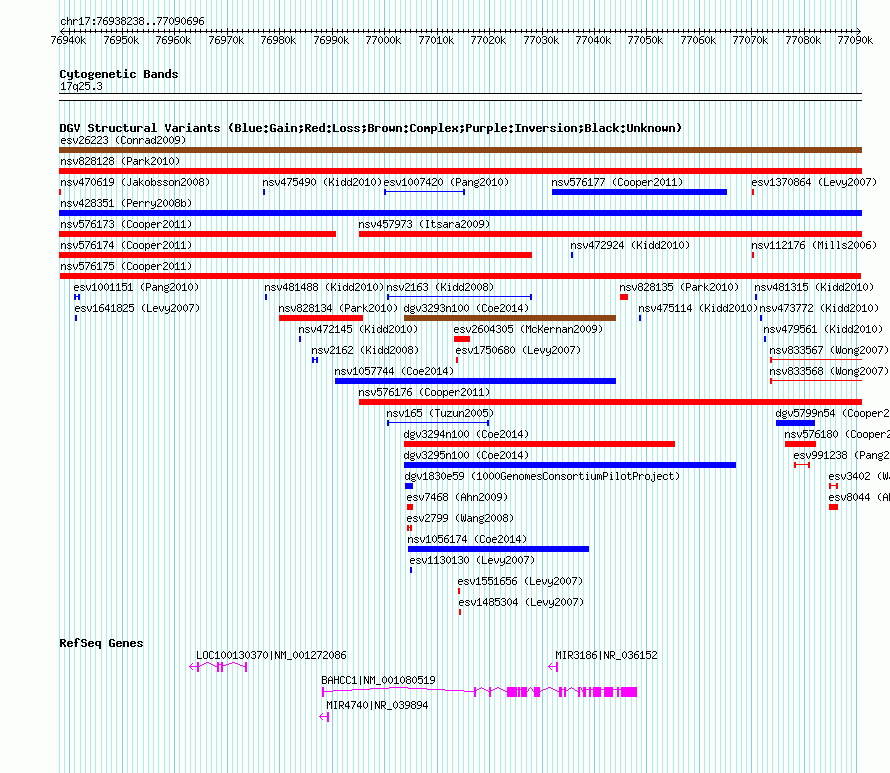Click the MIR4740|NR_039894 label
Image resolution: width=890 pixels, height=773 pixels.
pyautogui.click(x=377, y=705)
